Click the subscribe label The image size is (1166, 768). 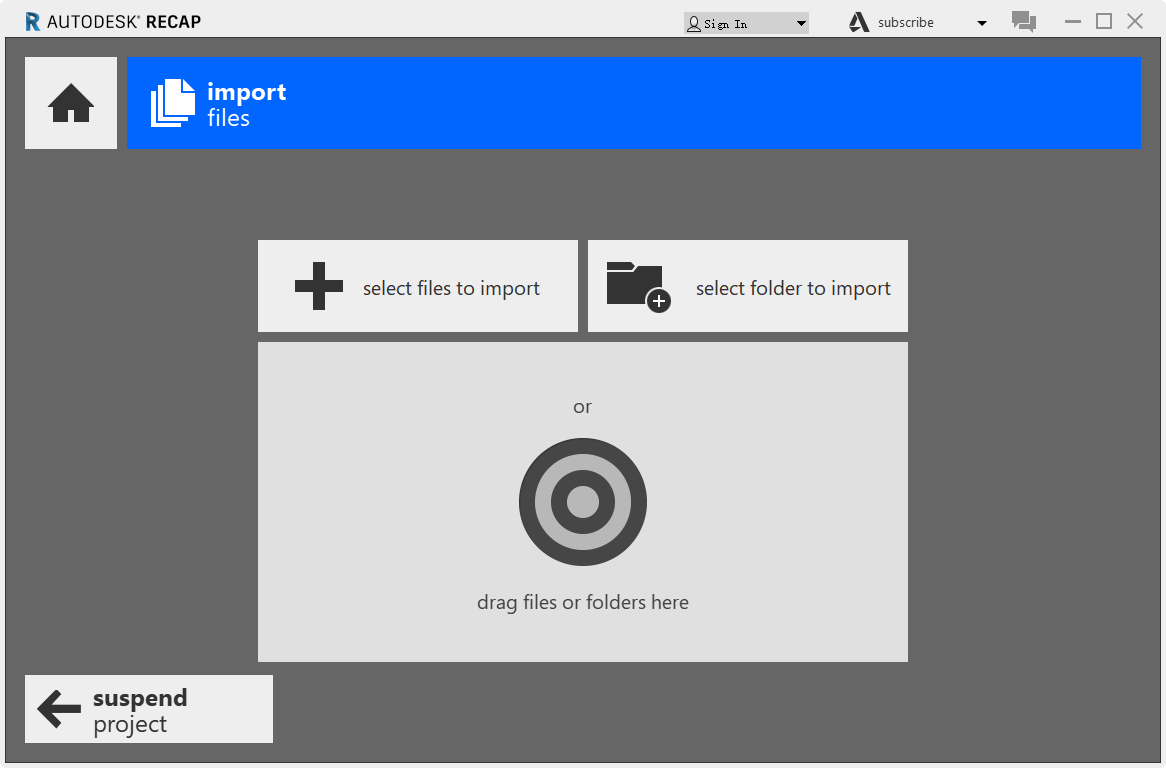906,22
